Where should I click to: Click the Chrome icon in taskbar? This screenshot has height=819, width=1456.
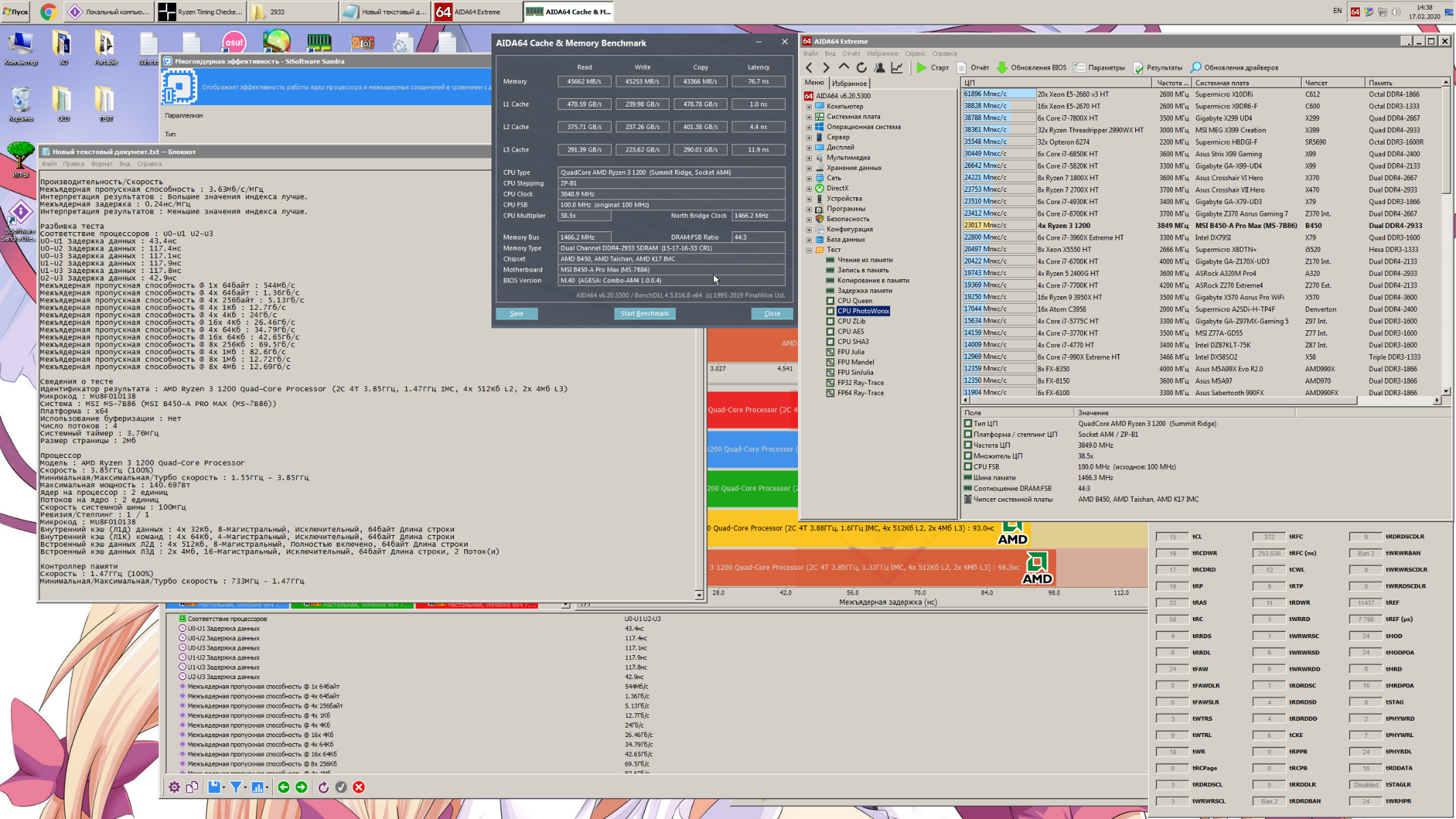tap(48, 12)
